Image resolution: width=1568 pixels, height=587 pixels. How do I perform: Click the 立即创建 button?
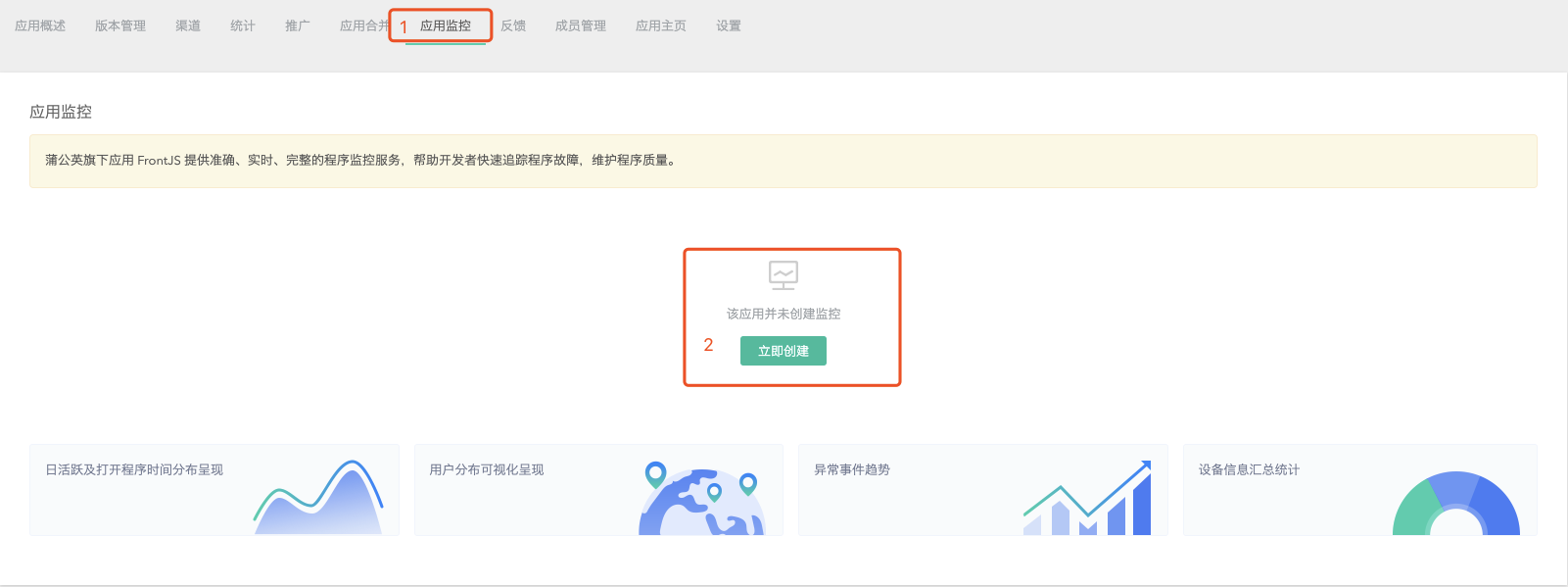[x=783, y=351]
